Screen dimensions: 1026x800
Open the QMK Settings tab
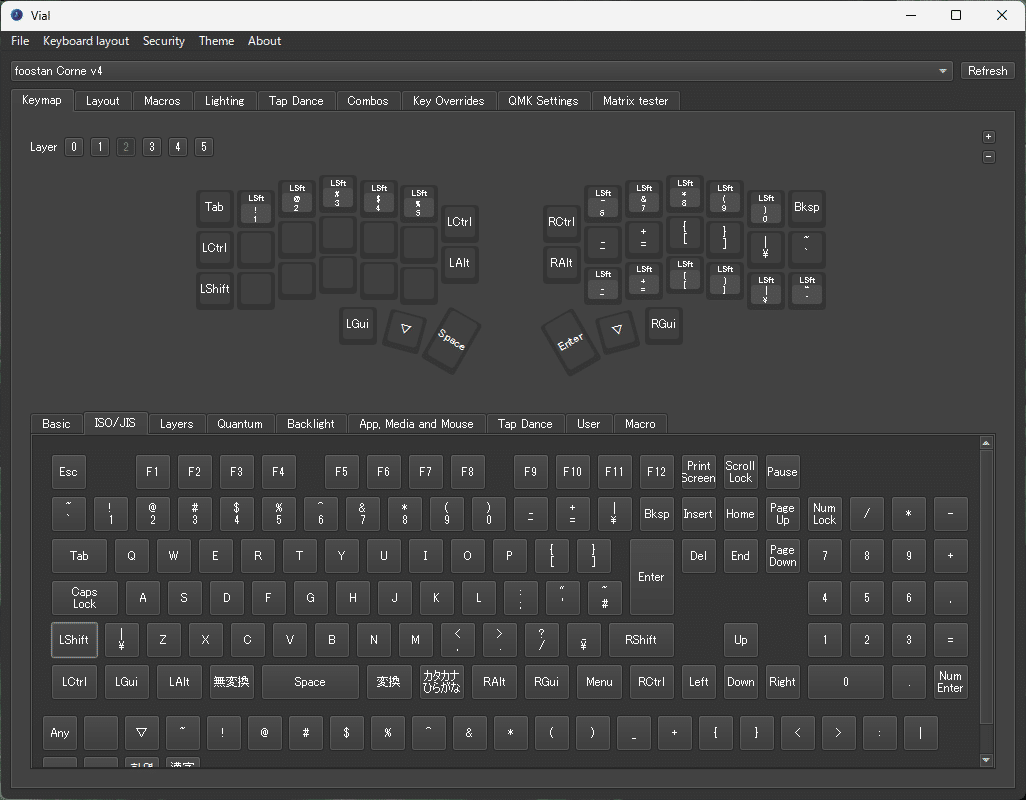543,101
